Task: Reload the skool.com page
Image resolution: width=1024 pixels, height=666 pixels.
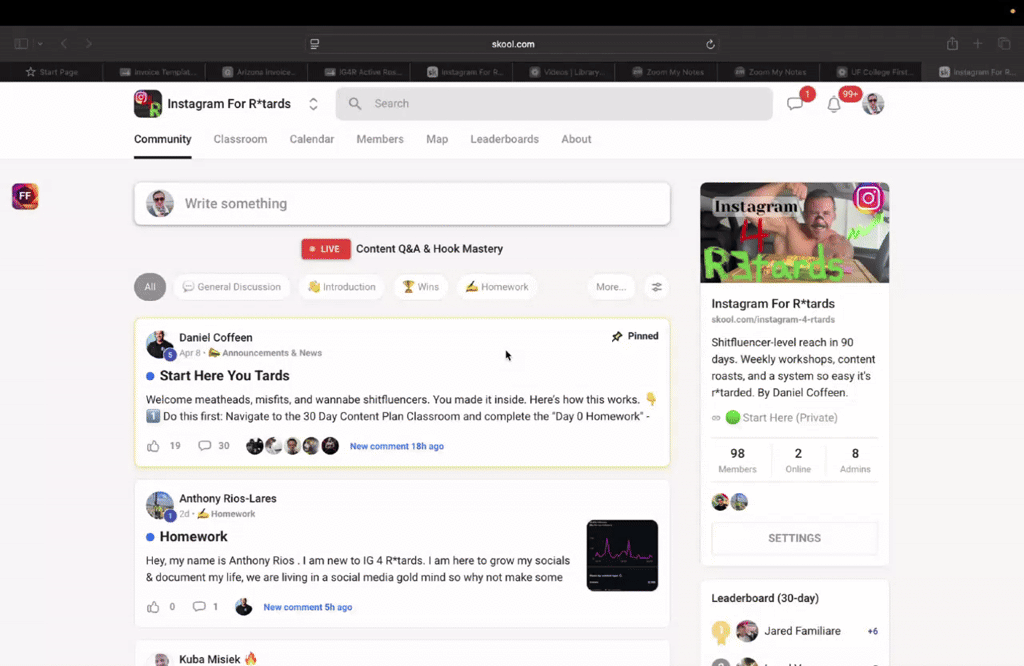Action: click(x=710, y=44)
